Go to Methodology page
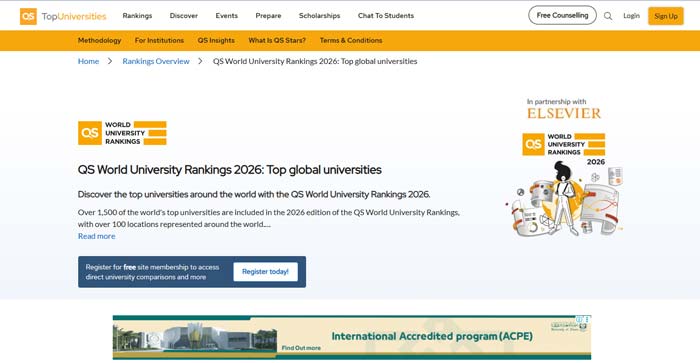 [x=100, y=40]
